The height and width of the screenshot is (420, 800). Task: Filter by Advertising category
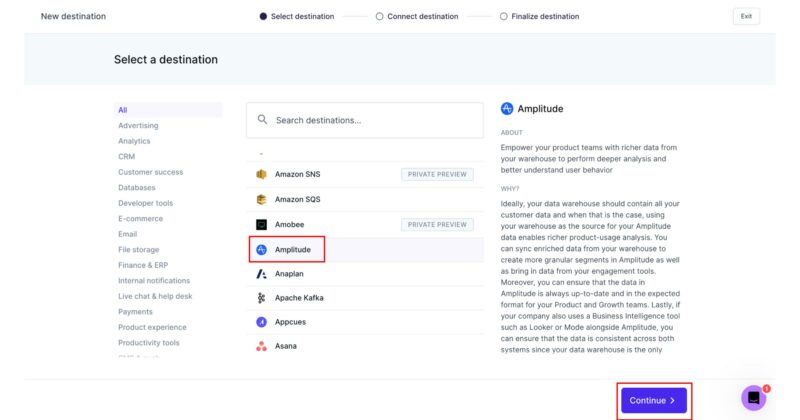(x=138, y=126)
